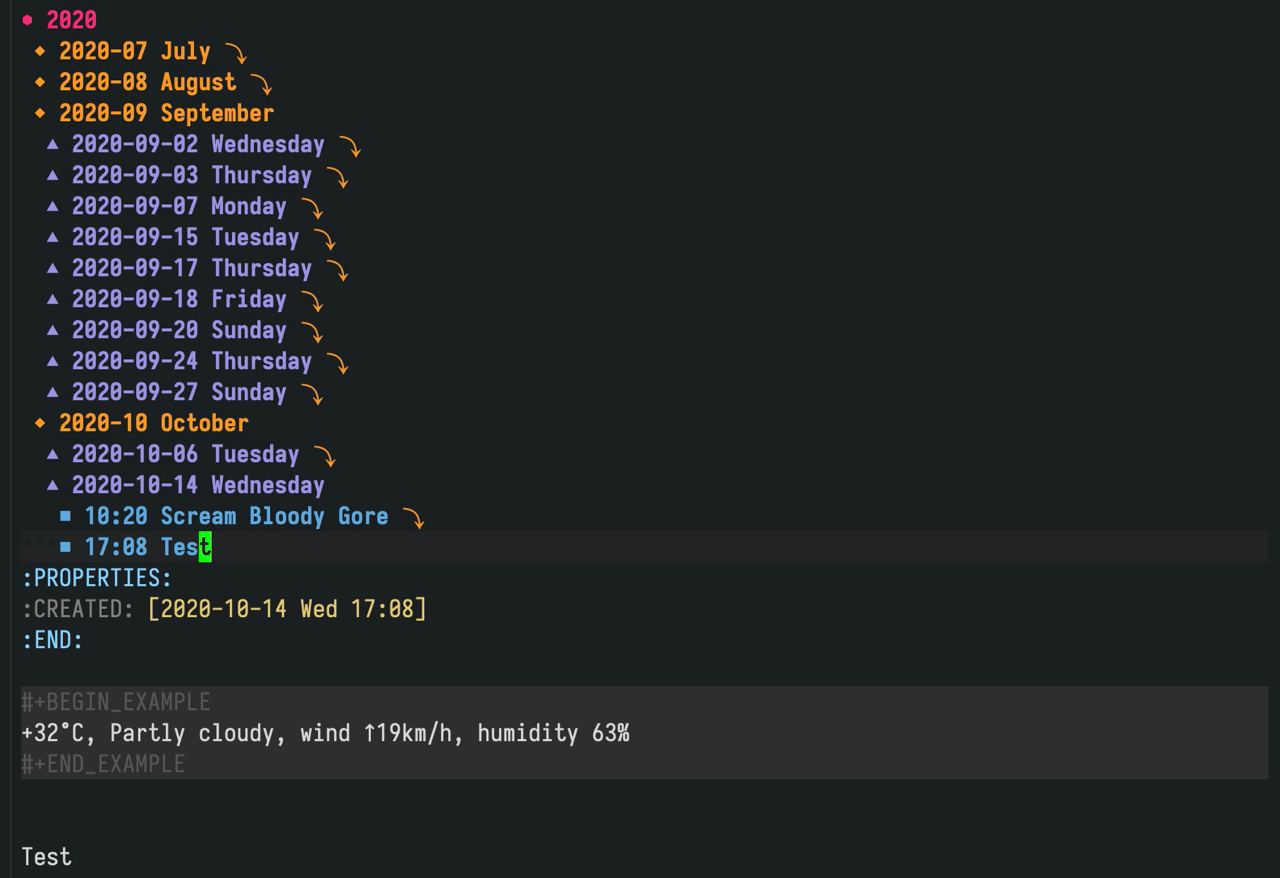
Task: Select the 2020-09-18 Friday heading
Action: [178, 299]
